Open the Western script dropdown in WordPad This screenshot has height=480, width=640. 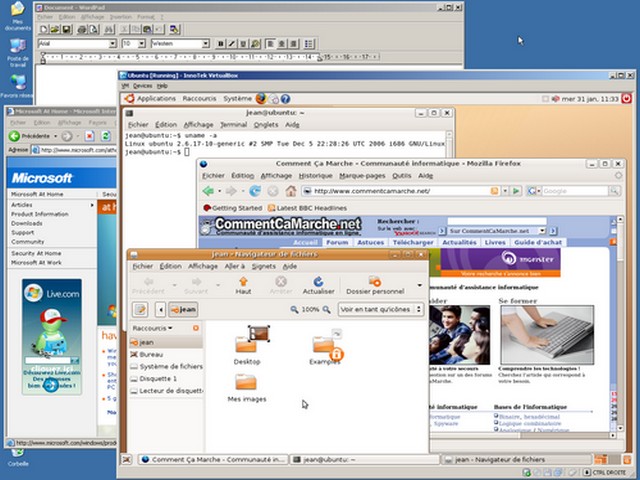206,44
